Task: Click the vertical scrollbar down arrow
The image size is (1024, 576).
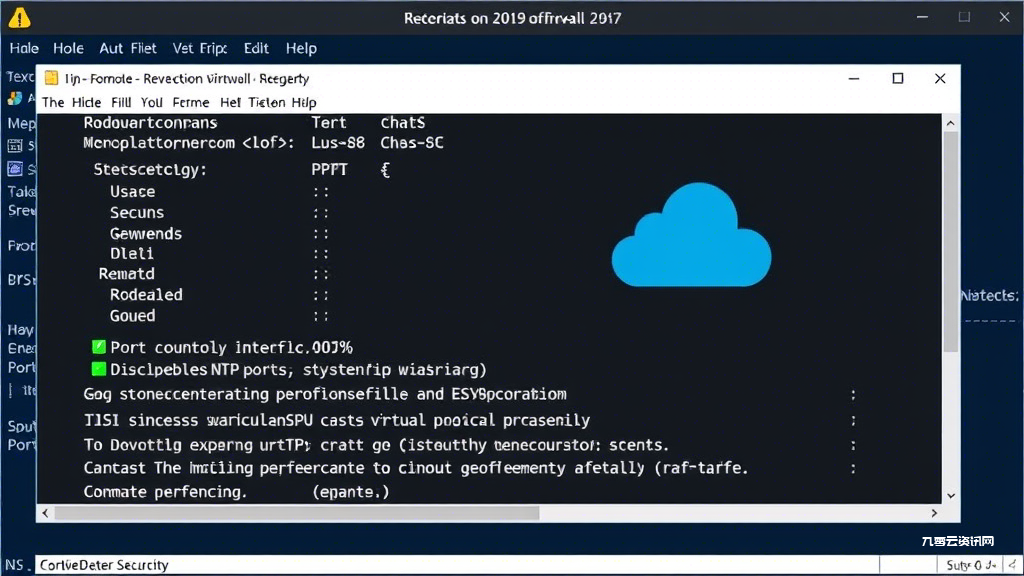Action: (951, 496)
